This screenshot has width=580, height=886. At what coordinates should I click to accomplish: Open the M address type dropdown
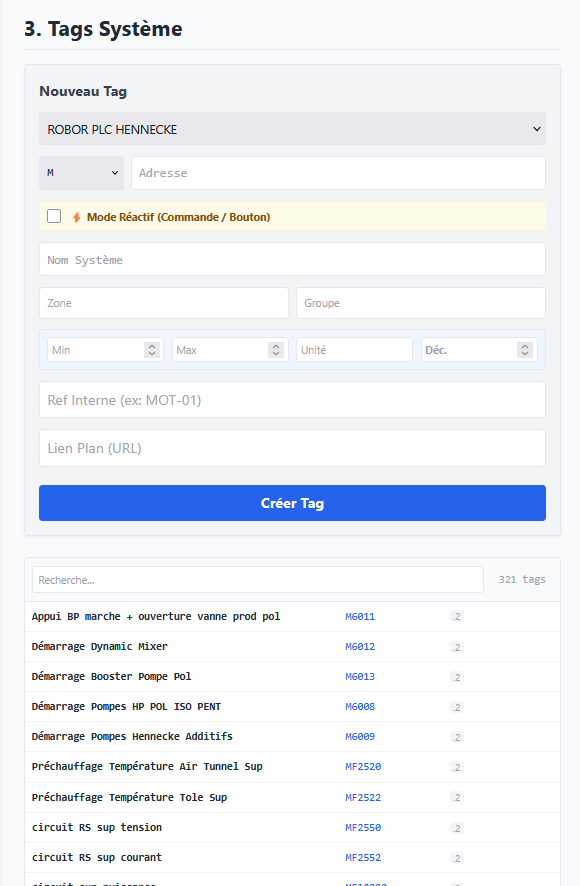(82, 173)
